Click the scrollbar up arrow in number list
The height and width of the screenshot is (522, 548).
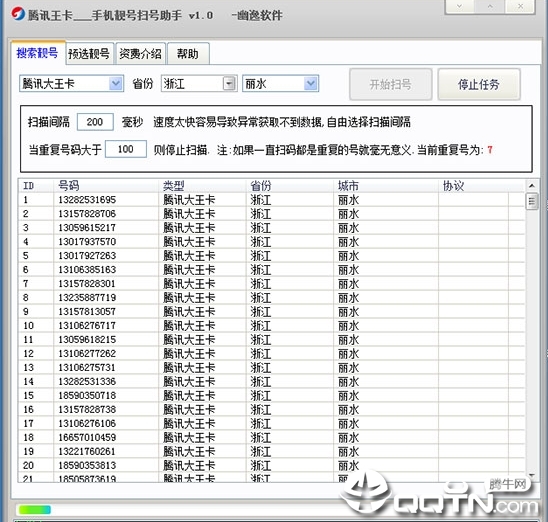[532, 186]
